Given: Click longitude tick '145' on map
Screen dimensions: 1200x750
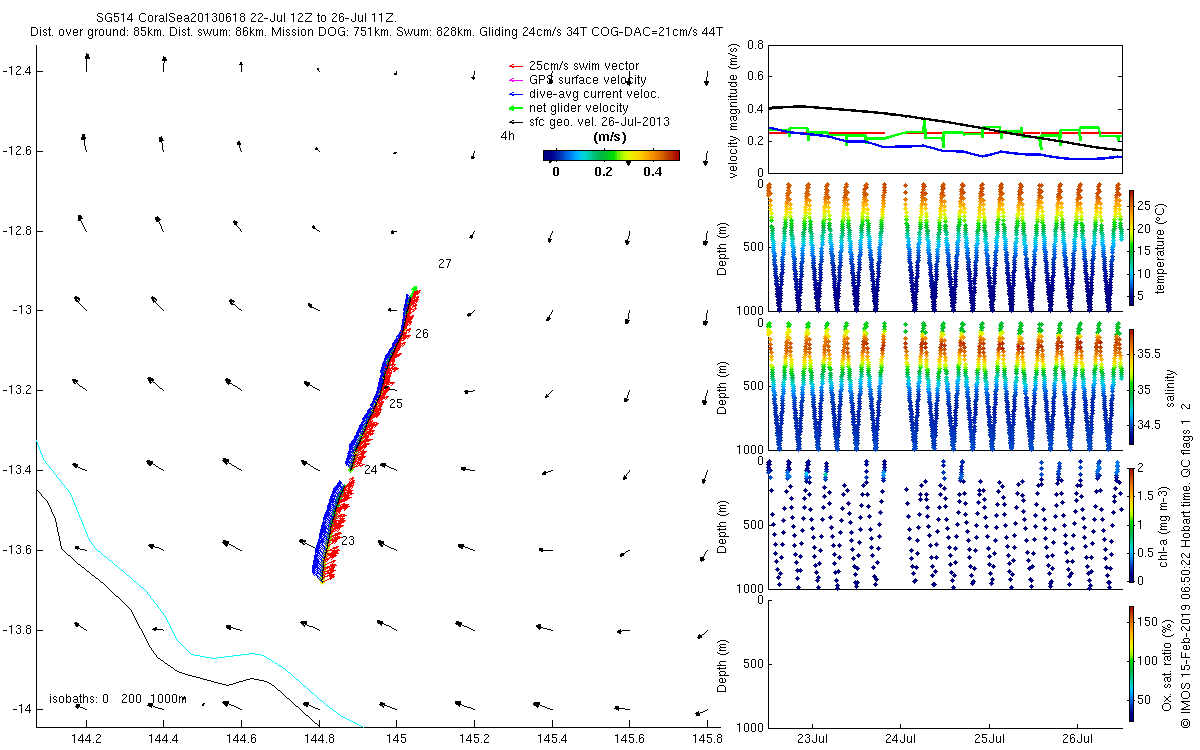Looking at the screenshot, I should point(397,739).
